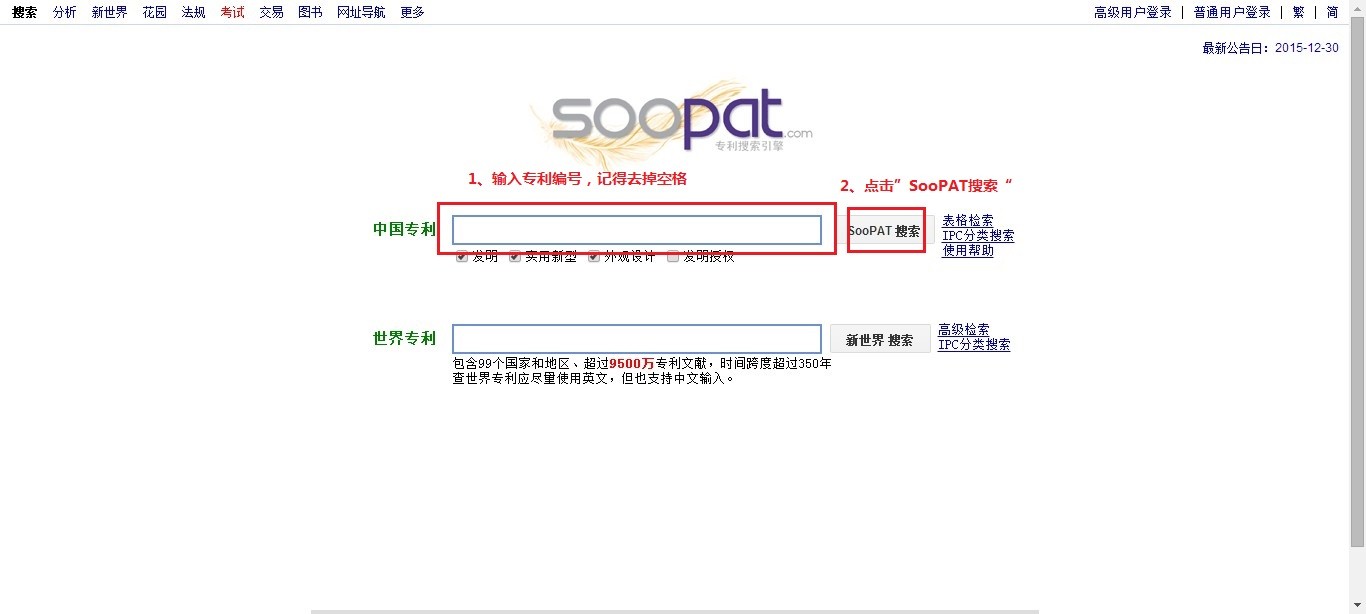This screenshot has height=614, width=1366.
Task: Toggle the 外观设计 checkbox
Action: pos(593,257)
